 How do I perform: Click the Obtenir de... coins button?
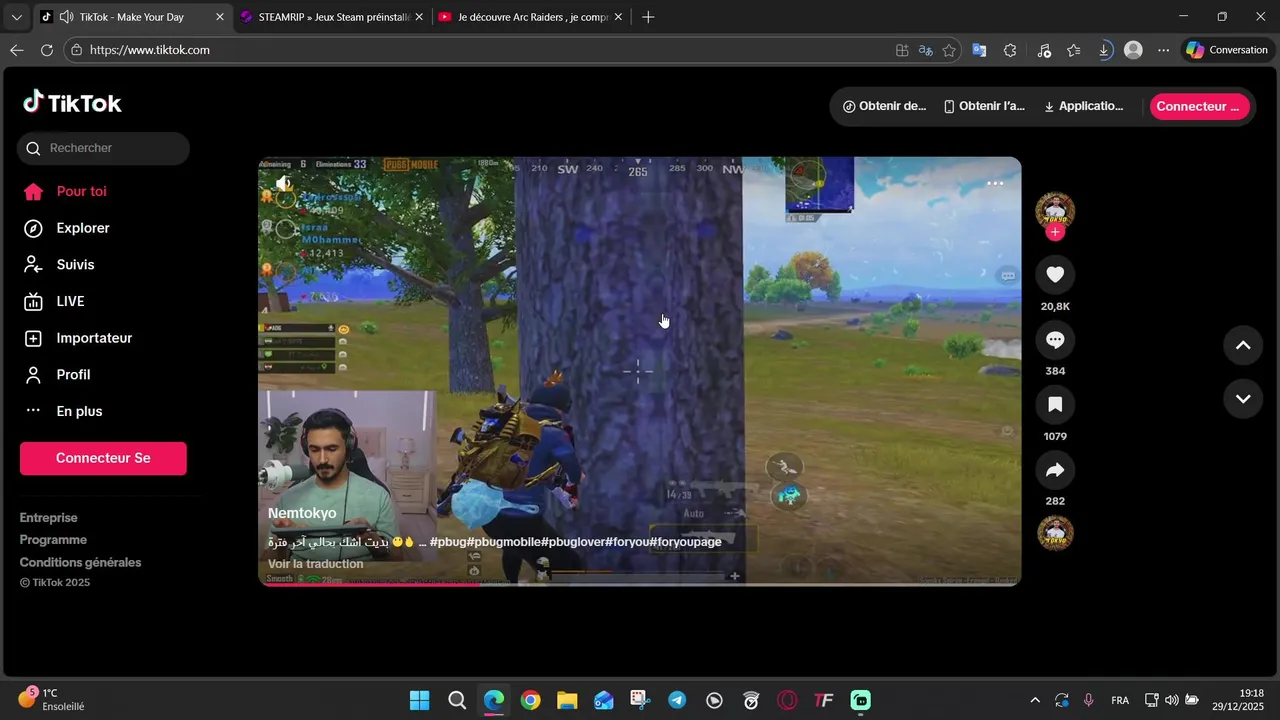(884, 106)
